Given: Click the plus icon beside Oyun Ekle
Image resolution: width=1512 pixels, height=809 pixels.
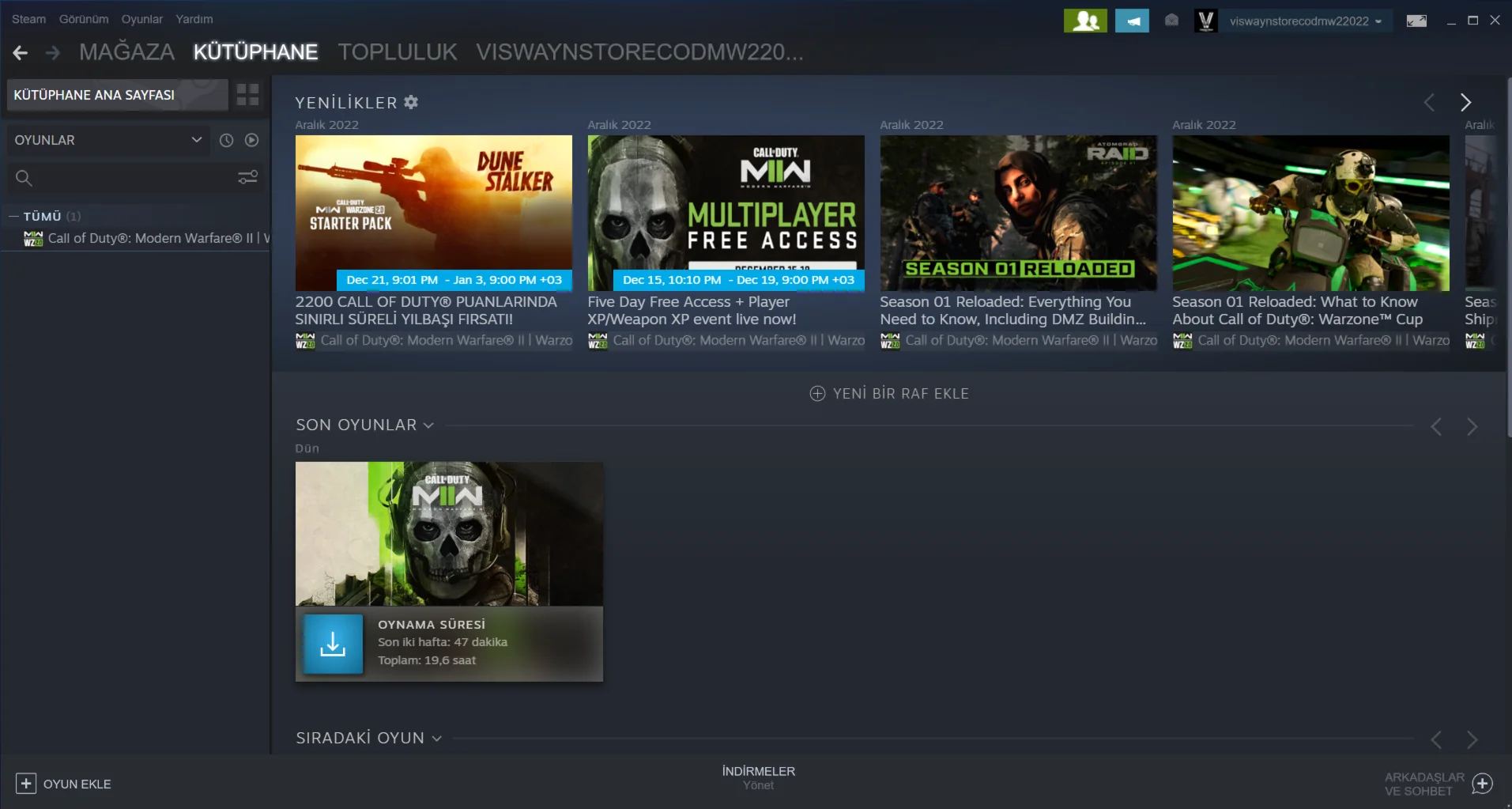Looking at the screenshot, I should tap(26, 784).
